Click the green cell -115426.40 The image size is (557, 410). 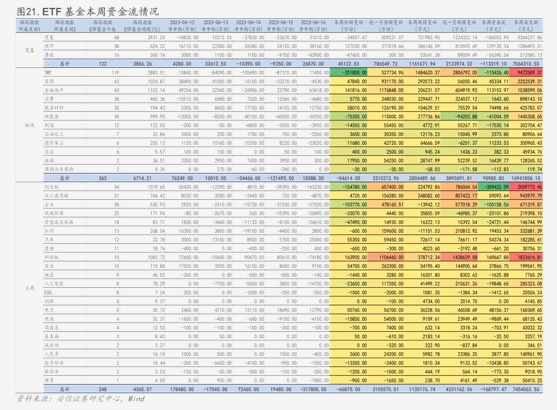pos(494,72)
